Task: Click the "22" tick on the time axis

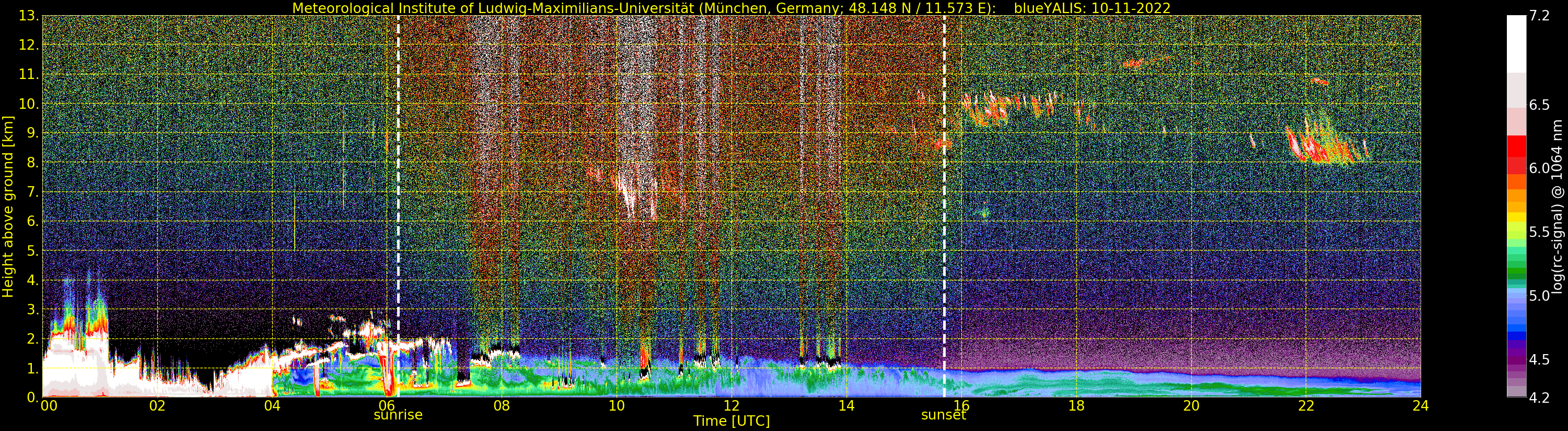Action: click(x=1306, y=405)
